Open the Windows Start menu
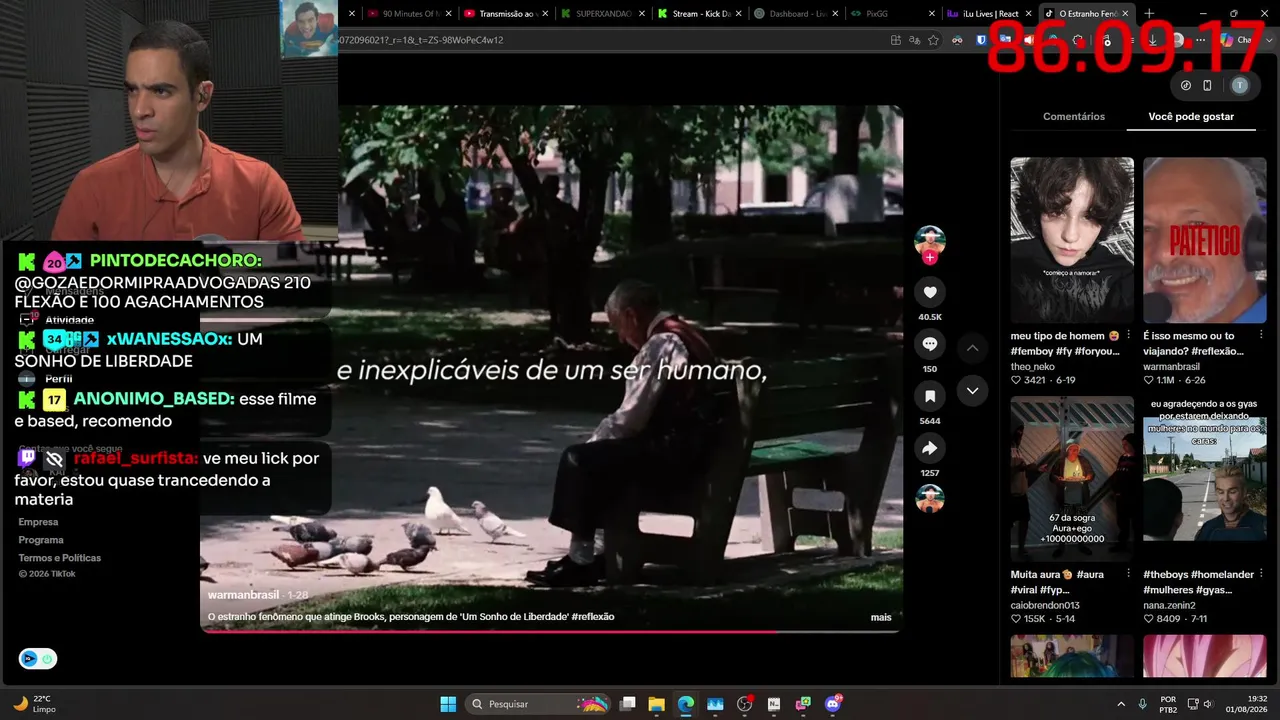The width and height of the screenshot is (1280, 720). (448, 704)
